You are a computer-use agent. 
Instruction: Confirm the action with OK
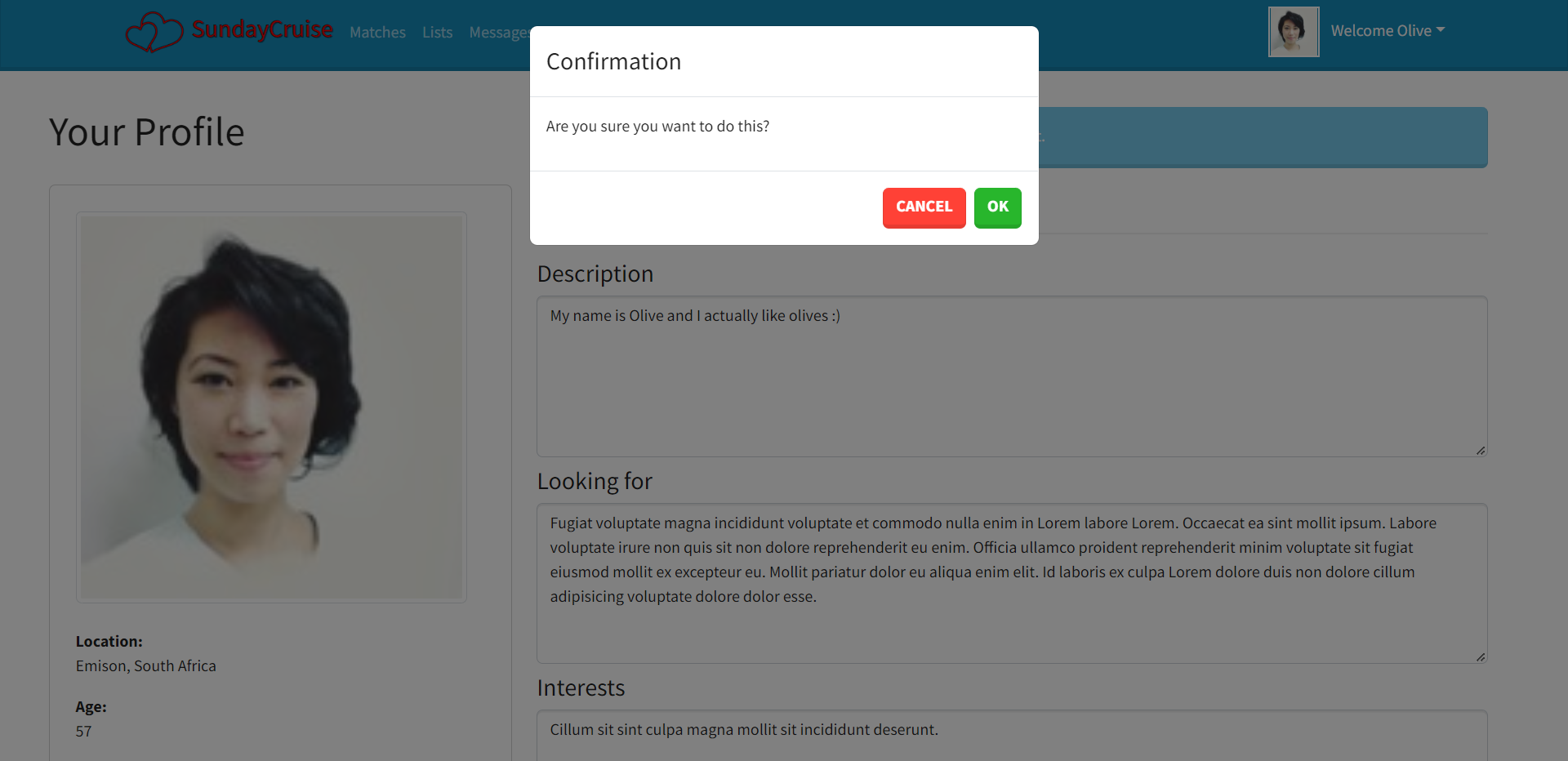(x=997, y=207)
